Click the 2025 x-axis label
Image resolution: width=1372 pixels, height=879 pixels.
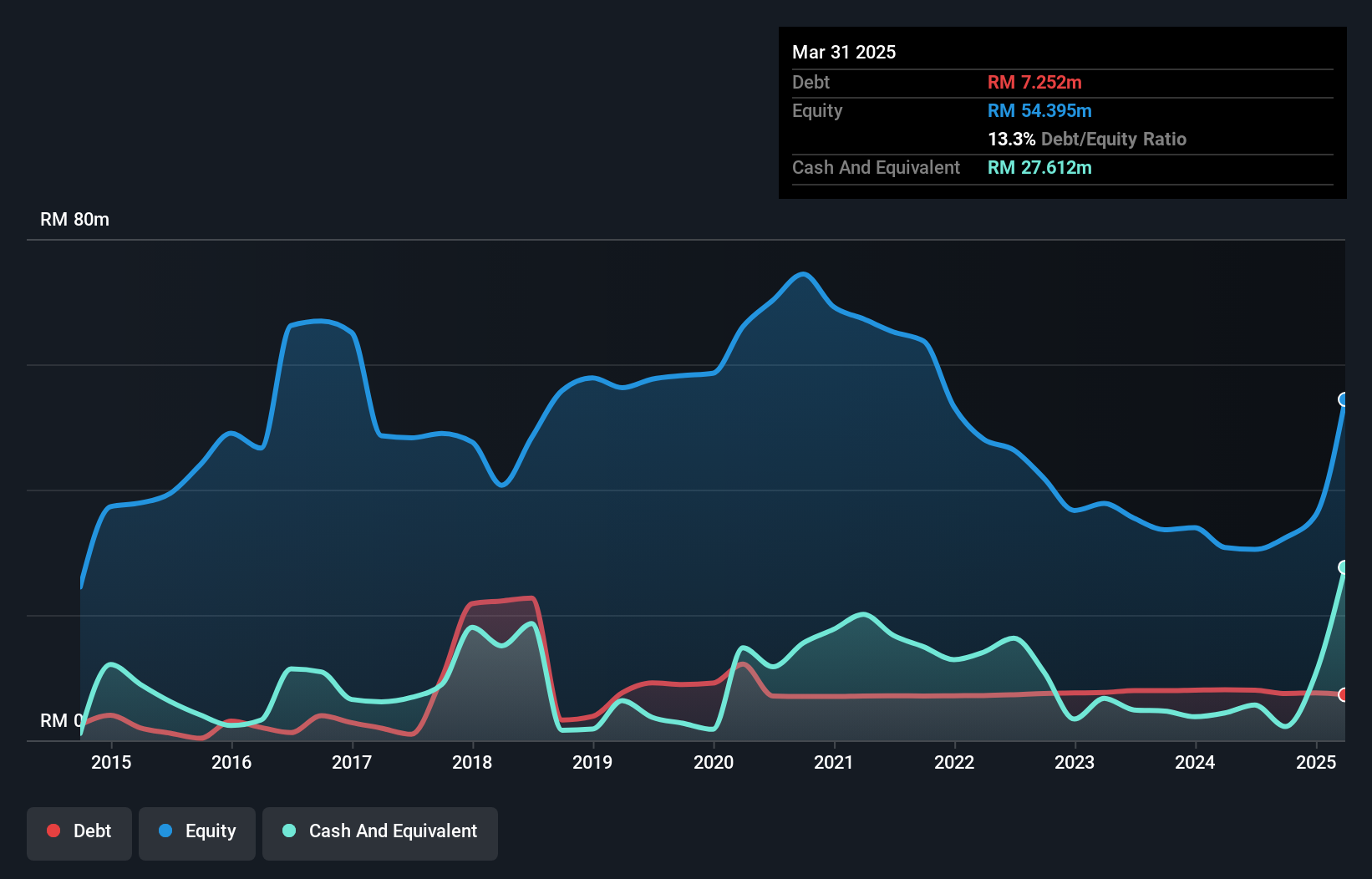pyautogui.click(x=1316, y=762)
